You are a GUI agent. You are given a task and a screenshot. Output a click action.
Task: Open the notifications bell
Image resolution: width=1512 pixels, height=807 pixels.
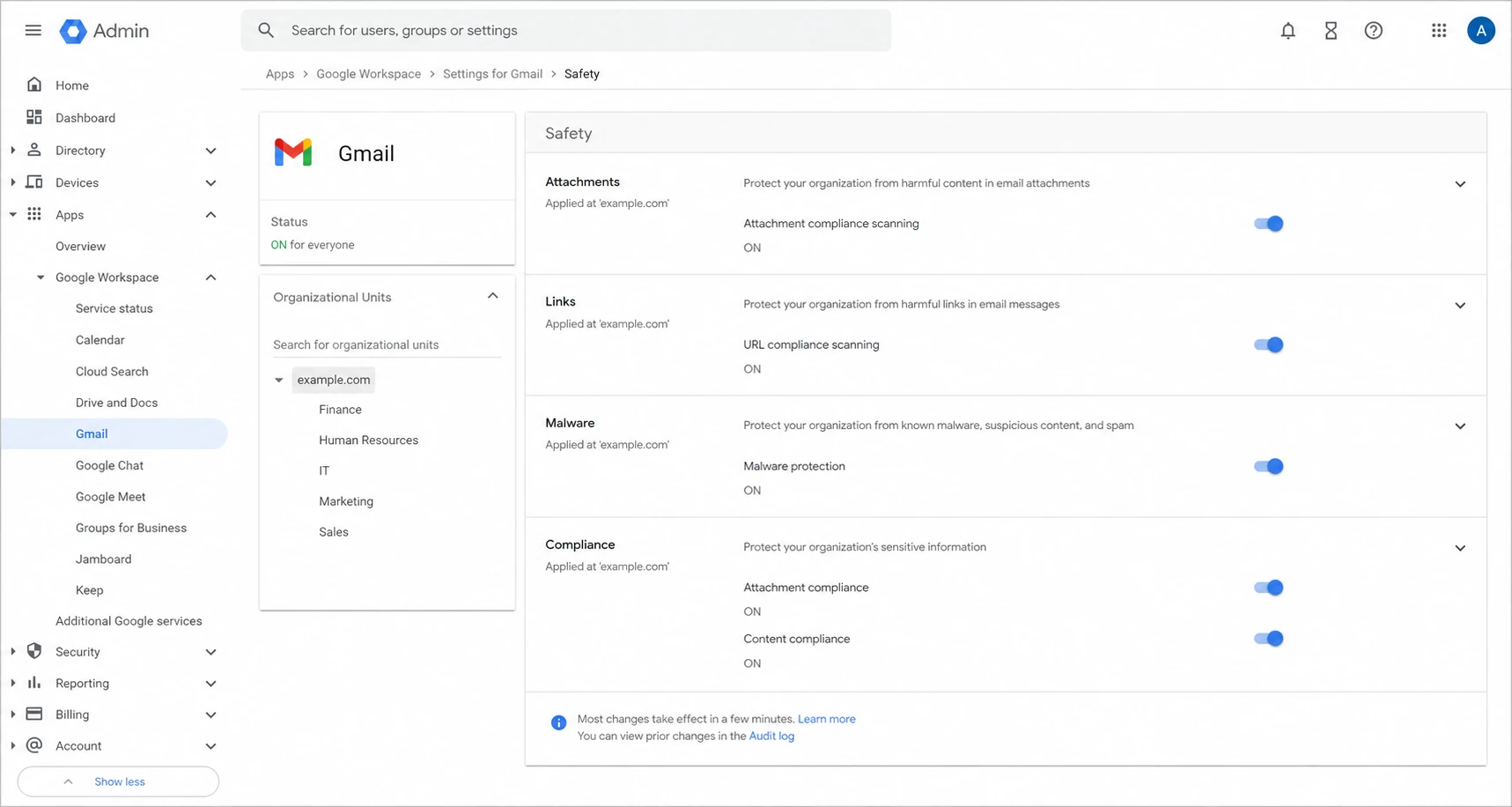[x=1287, y=31]
